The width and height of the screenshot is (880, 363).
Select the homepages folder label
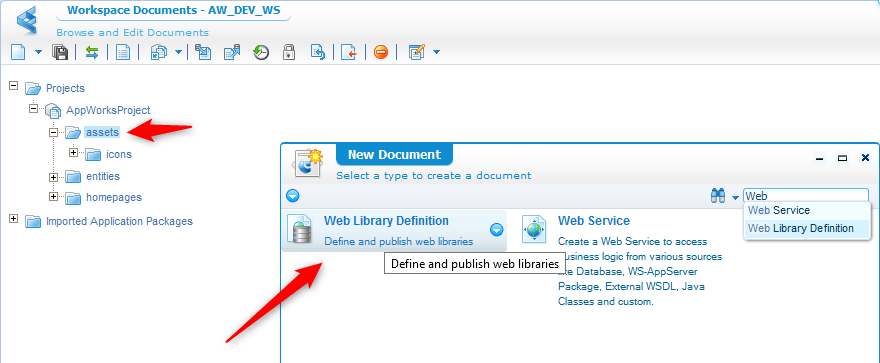pos(114,197)
